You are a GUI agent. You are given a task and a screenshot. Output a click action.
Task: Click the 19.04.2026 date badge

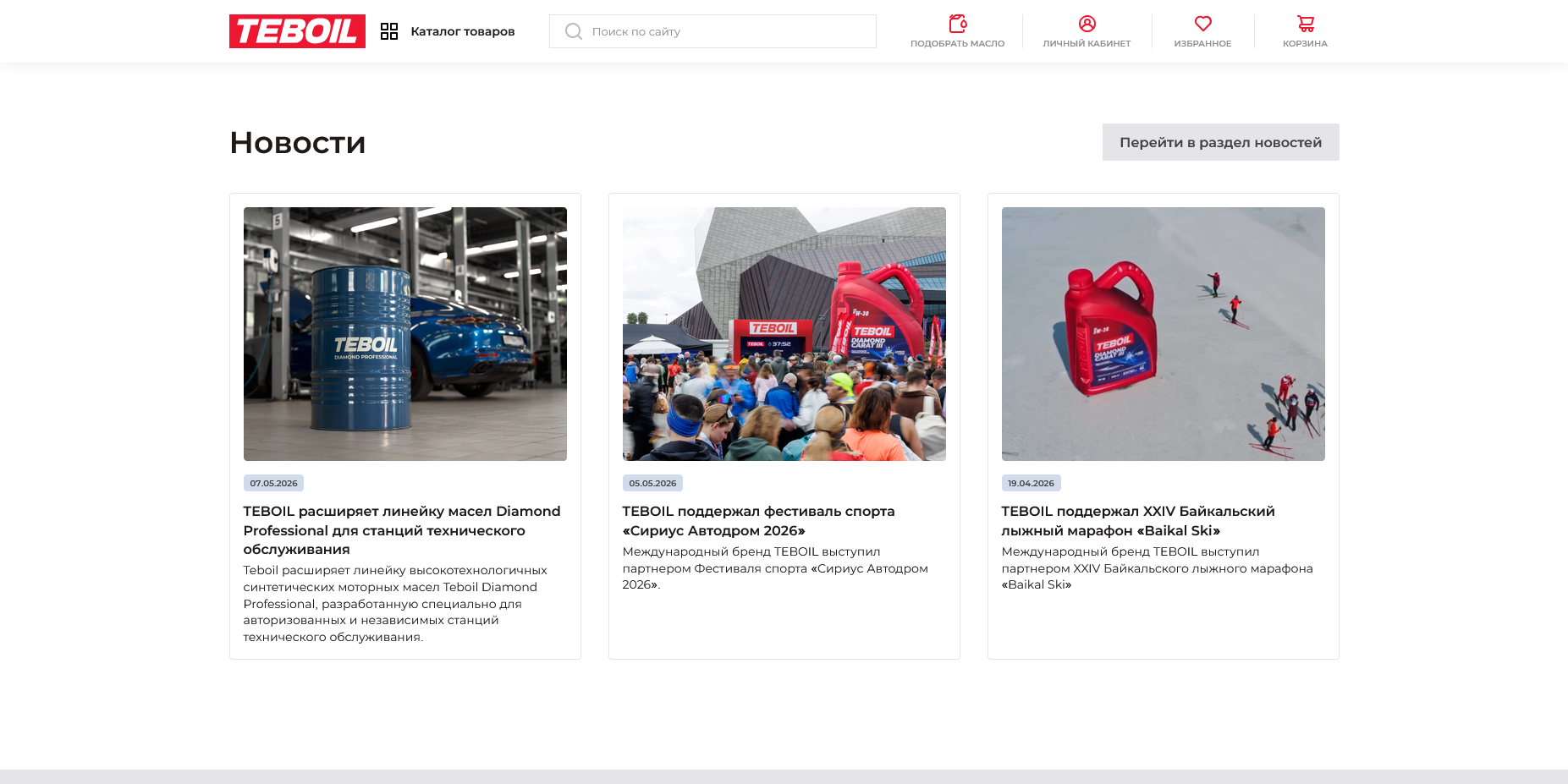1031,483
